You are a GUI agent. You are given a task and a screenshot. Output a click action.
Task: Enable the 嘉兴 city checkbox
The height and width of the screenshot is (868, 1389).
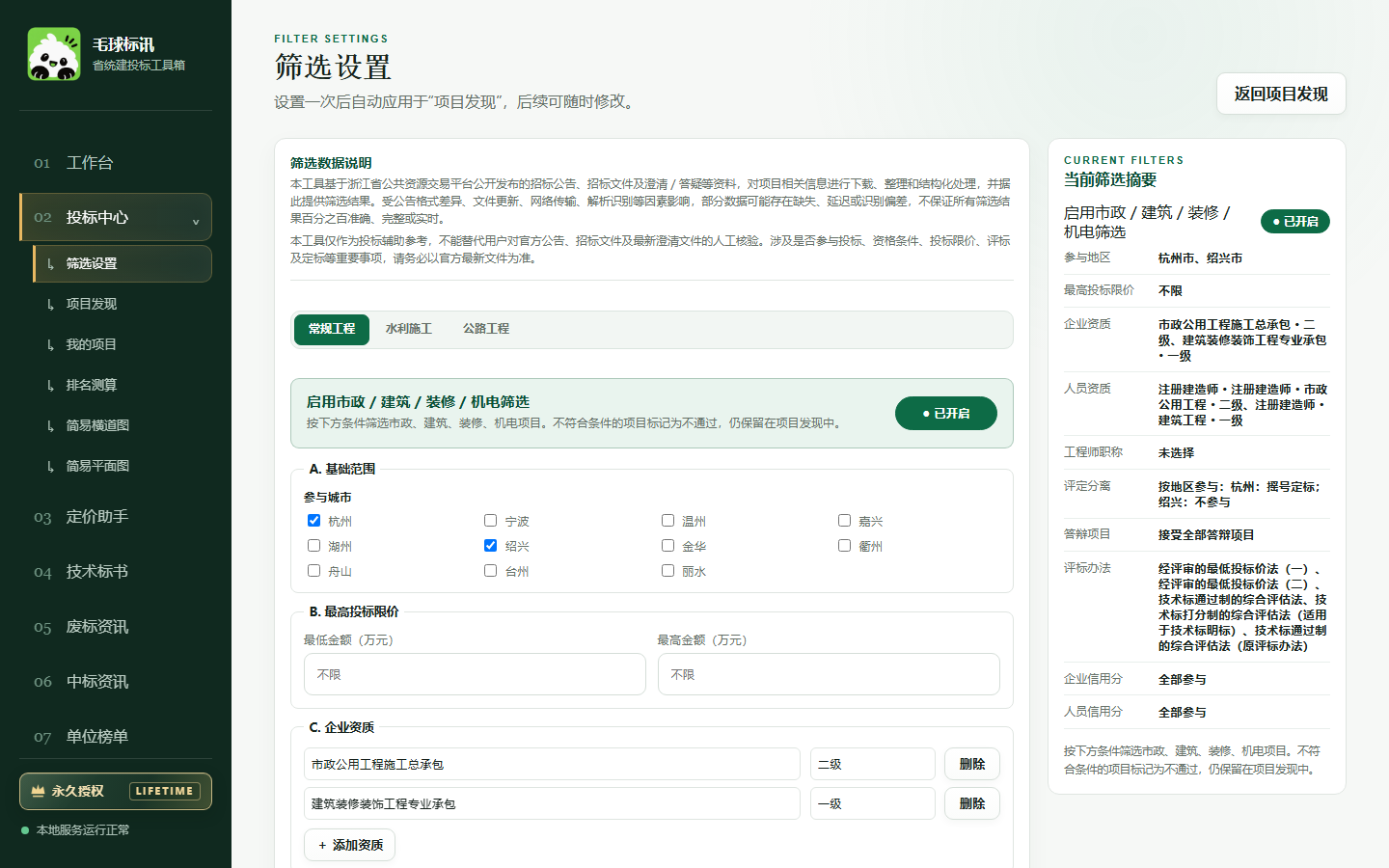pos(844,521)
